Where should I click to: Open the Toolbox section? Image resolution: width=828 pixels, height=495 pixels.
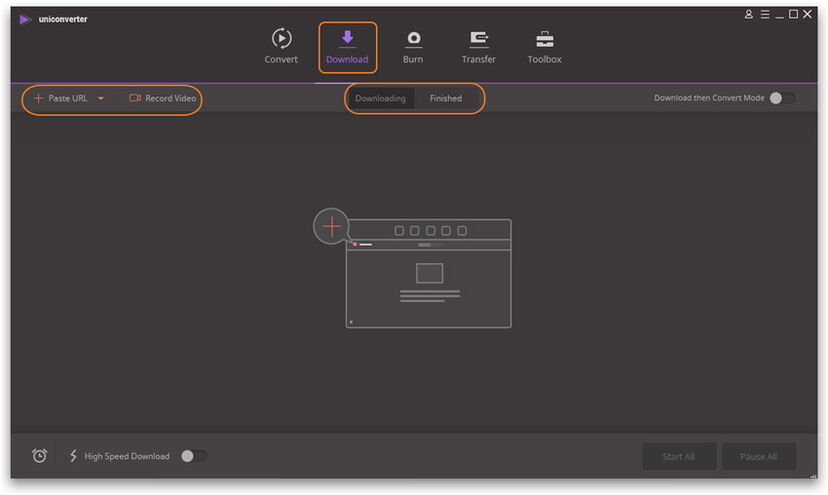[544, 46]
